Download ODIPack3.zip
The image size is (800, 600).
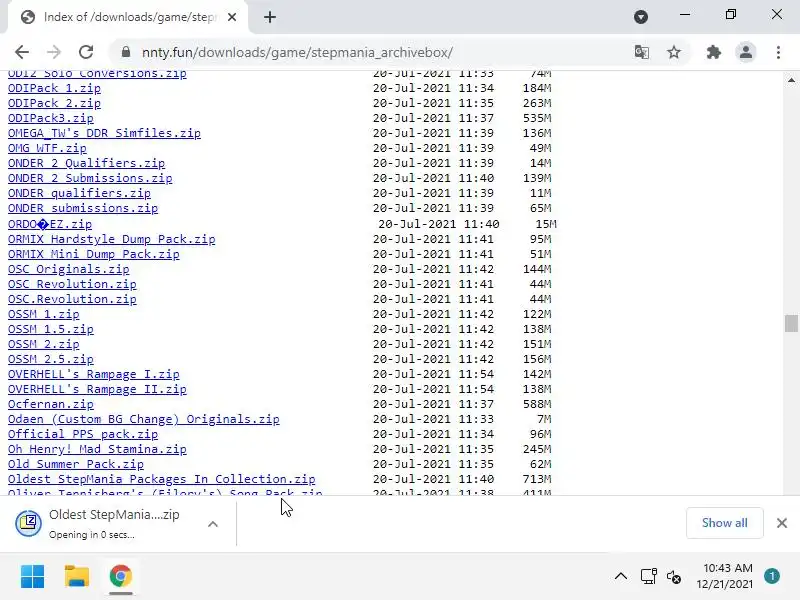coord(51,118)
